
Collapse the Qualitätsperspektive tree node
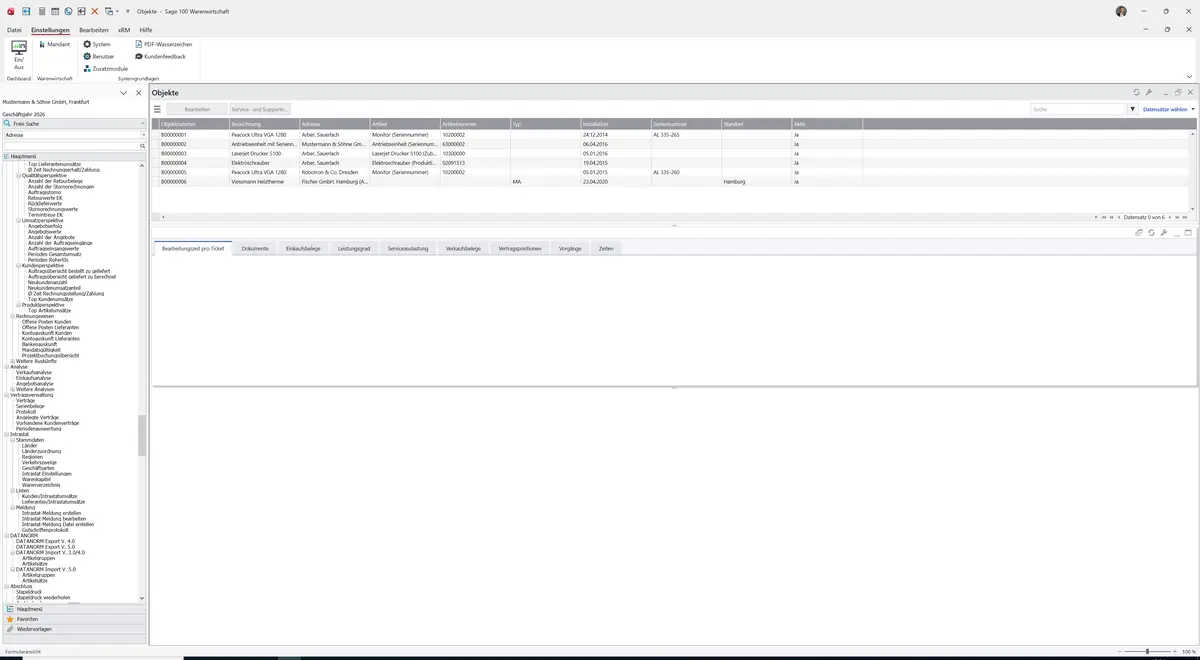pyautogui.click(x=19, y=175)
